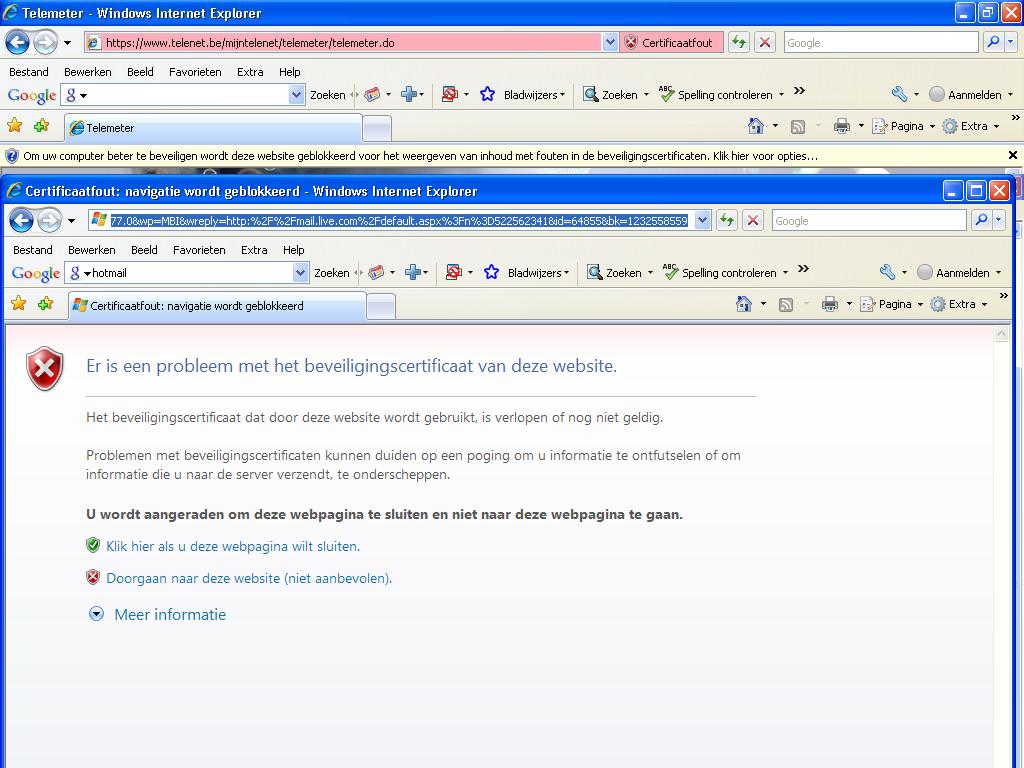Click scroll up arrow on error page scrollbar
Image resolution: width=1024 pixels, height=768 pixels.
[1001, 334]
